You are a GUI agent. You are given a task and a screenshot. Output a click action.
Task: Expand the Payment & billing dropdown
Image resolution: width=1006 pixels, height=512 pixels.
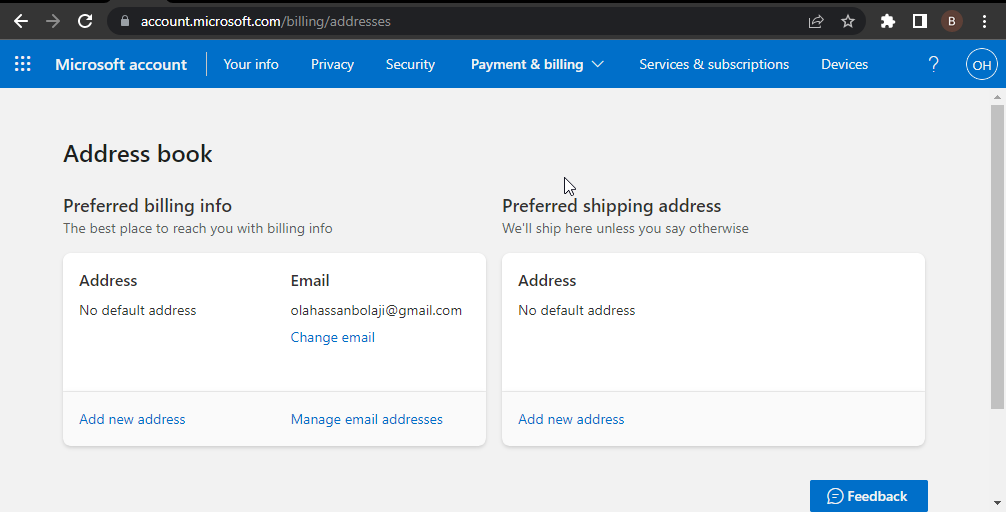[538, 64]
